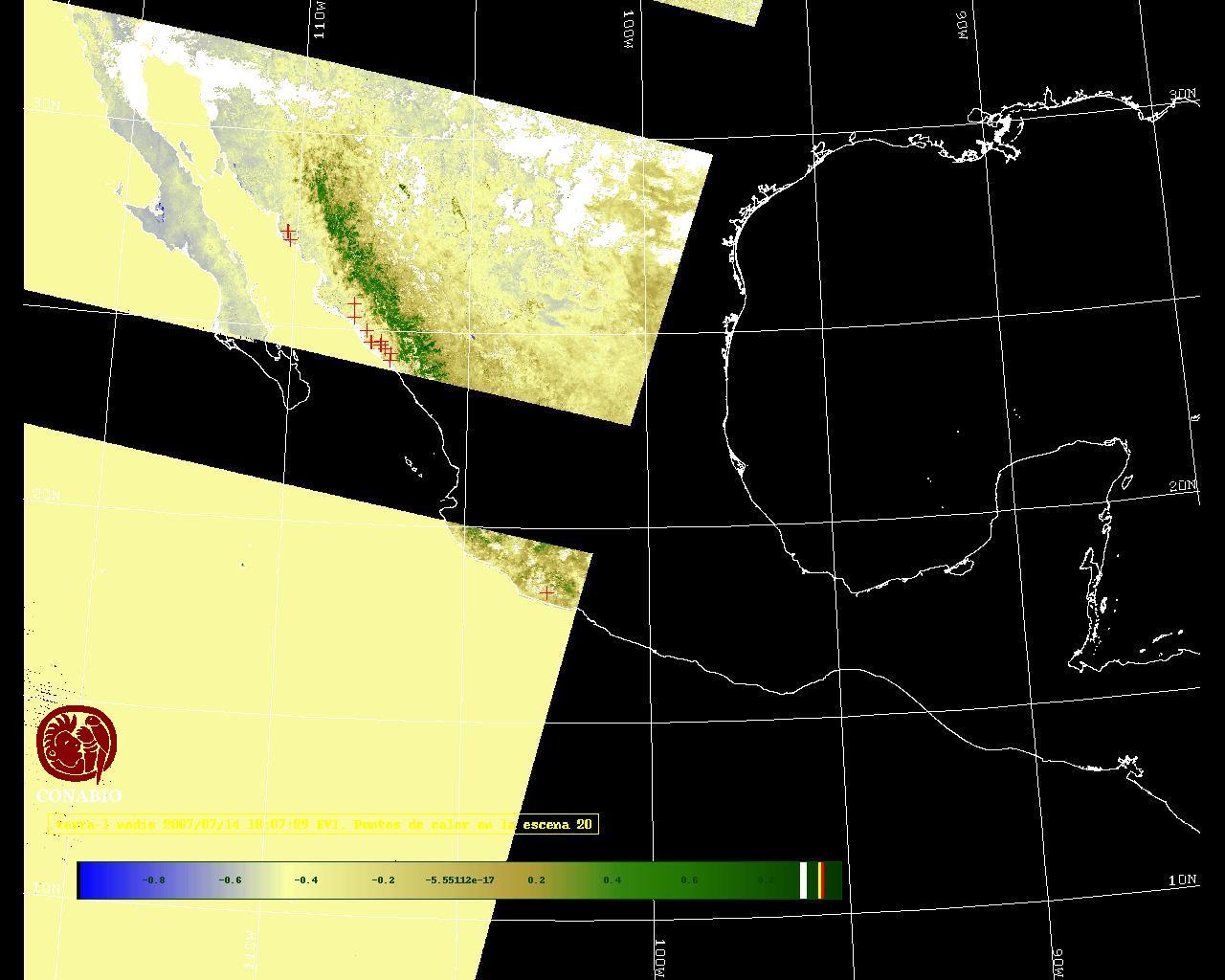Pick the 0.2 value on the colorbar
This screenshot has width=1225, height=980.
click(536, 880)
